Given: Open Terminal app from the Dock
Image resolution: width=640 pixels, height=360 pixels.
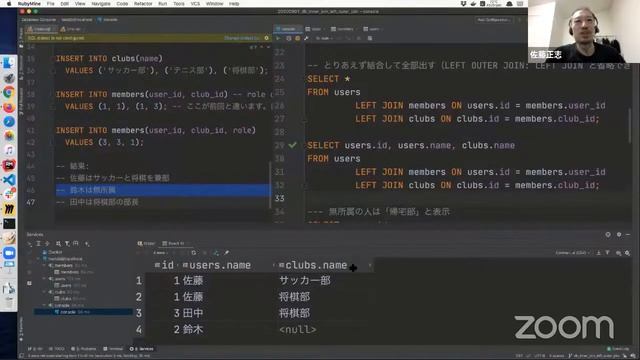Looking at the screenshot, I should point(9,224).
